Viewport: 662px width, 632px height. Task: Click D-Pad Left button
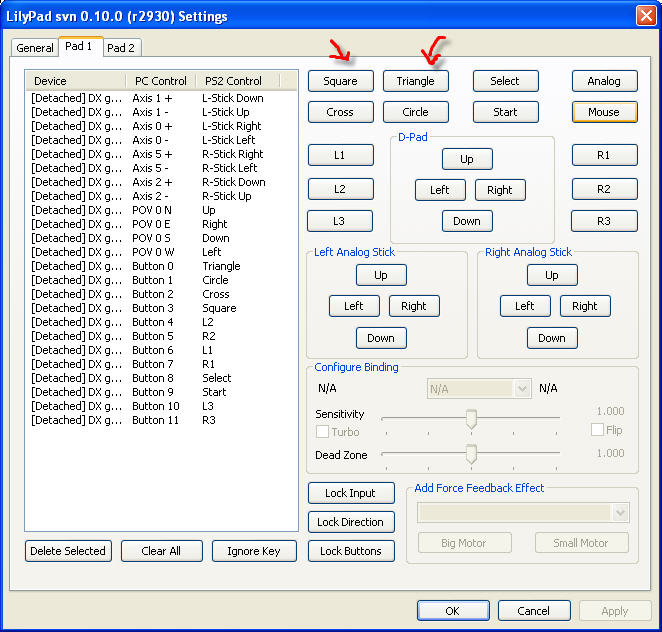[x=440, y=190]
